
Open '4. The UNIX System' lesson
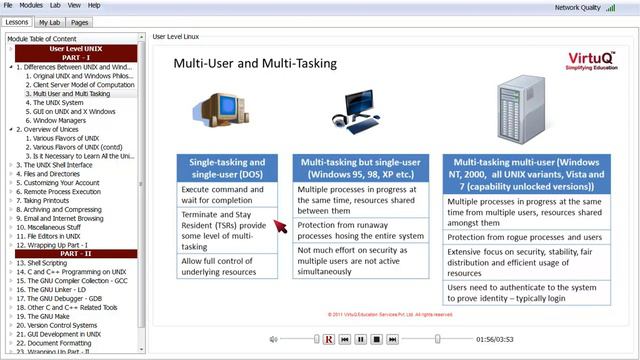coord(54,103)
